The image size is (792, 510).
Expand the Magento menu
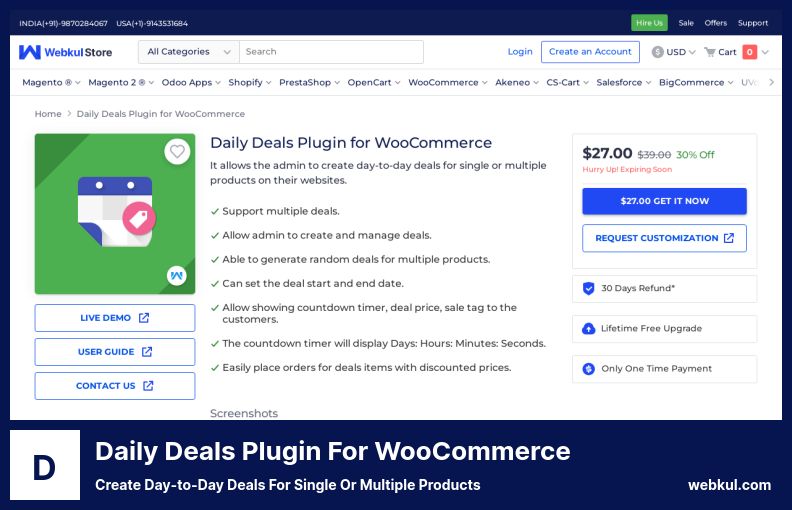point(51,82)
